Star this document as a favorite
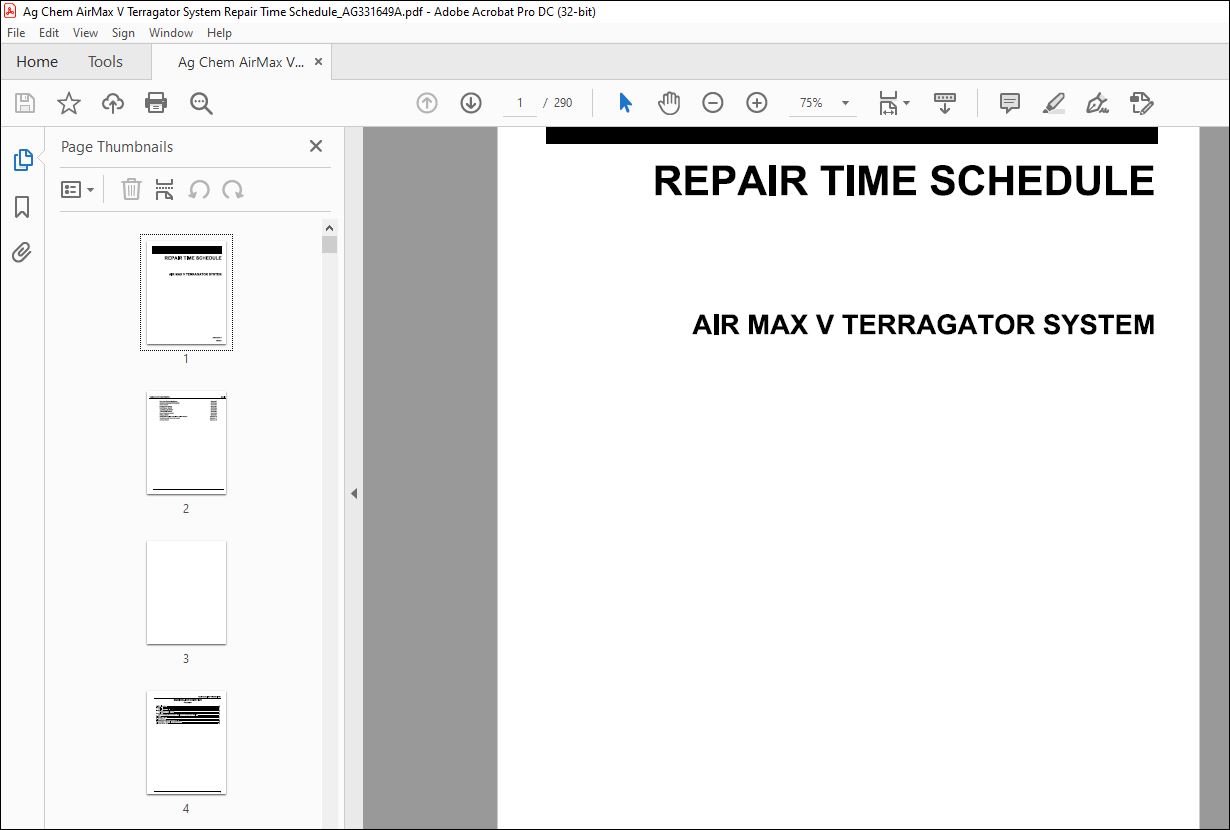Image resolution: width=1230 pixels, height=830 pixels. pyautogui.click(x=68, y=103)
